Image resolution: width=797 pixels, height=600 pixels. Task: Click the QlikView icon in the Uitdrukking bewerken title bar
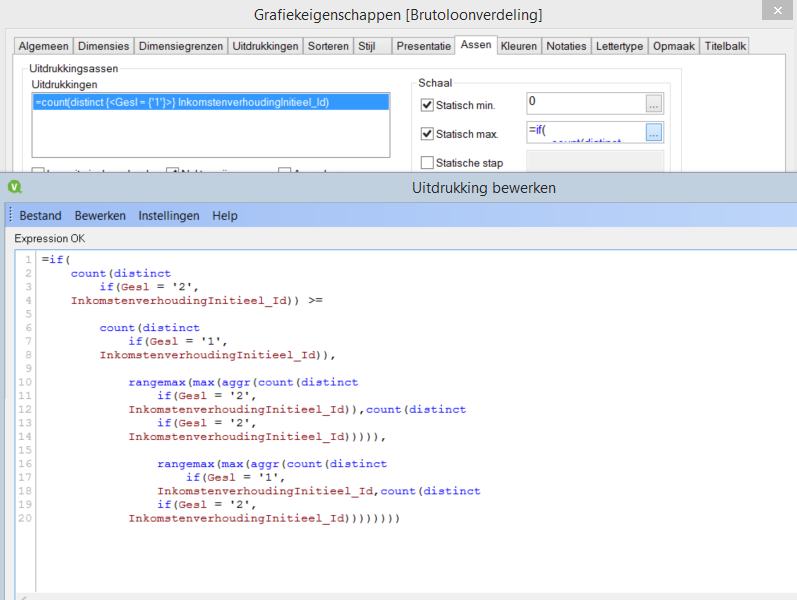(14, 187)
